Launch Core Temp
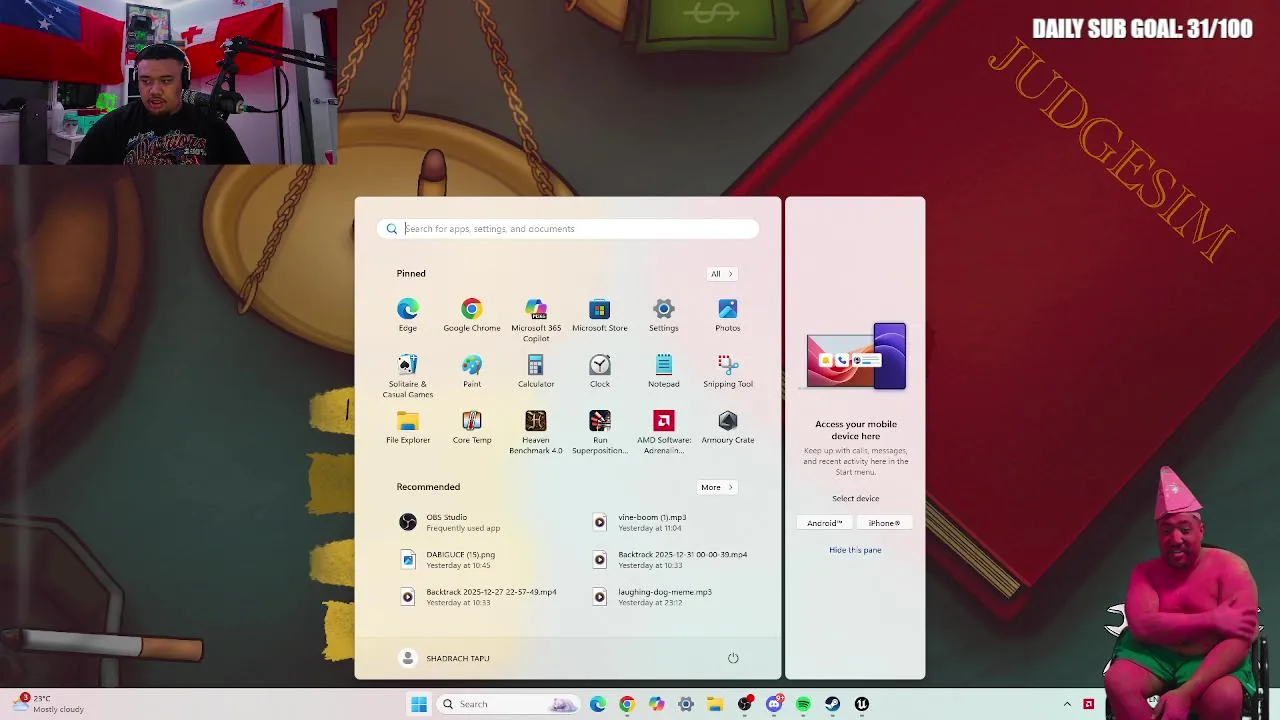 471,427
